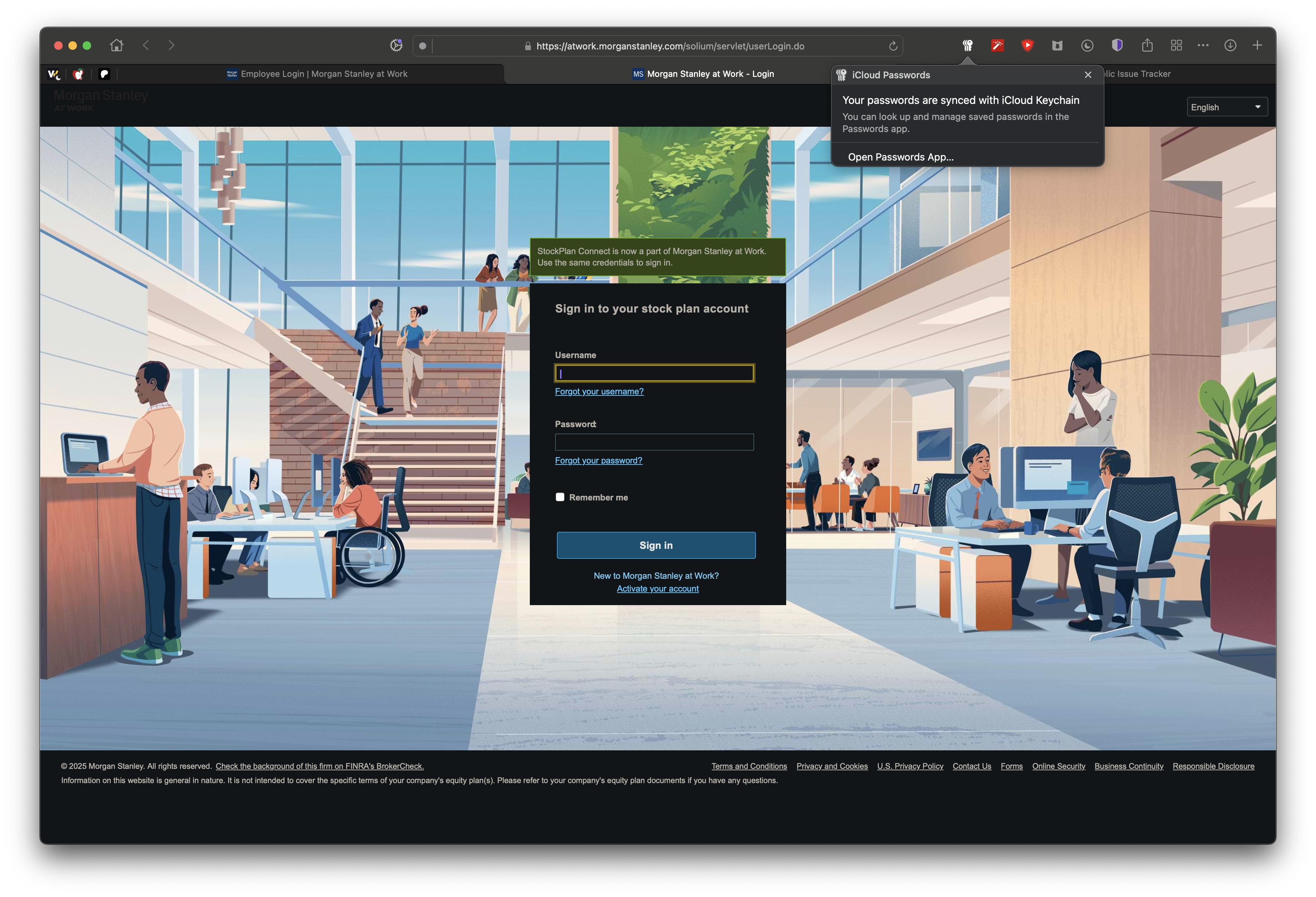
Task: Click the red magic wand extension icon
Action: (997, 45)
